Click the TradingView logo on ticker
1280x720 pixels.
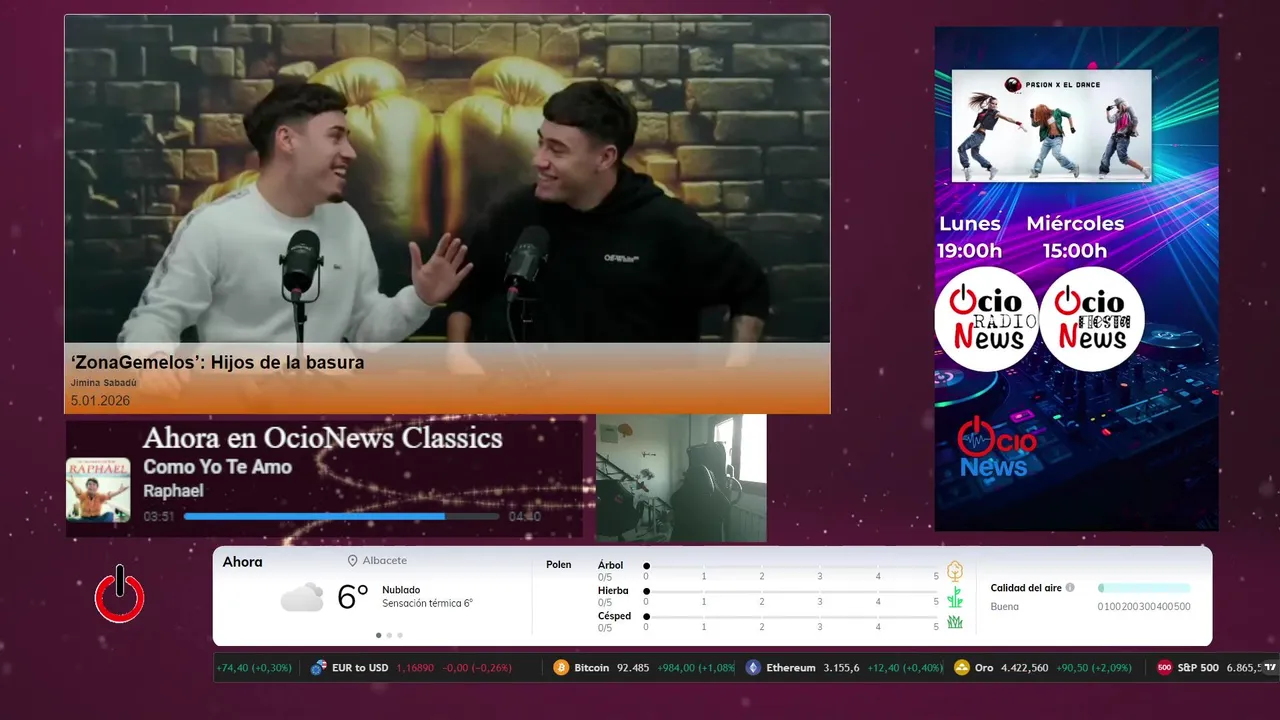1270,667
